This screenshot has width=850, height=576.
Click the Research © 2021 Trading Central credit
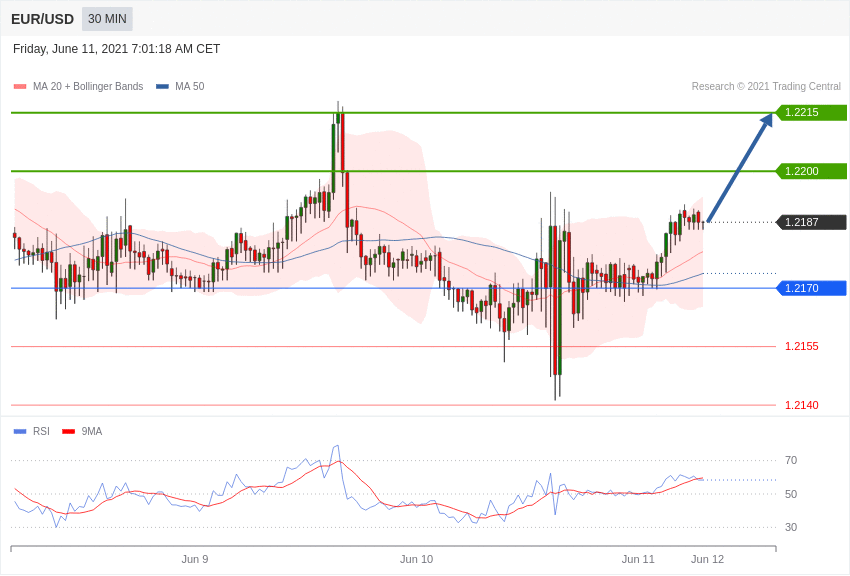pyautogui.click(x=766, y=87)
